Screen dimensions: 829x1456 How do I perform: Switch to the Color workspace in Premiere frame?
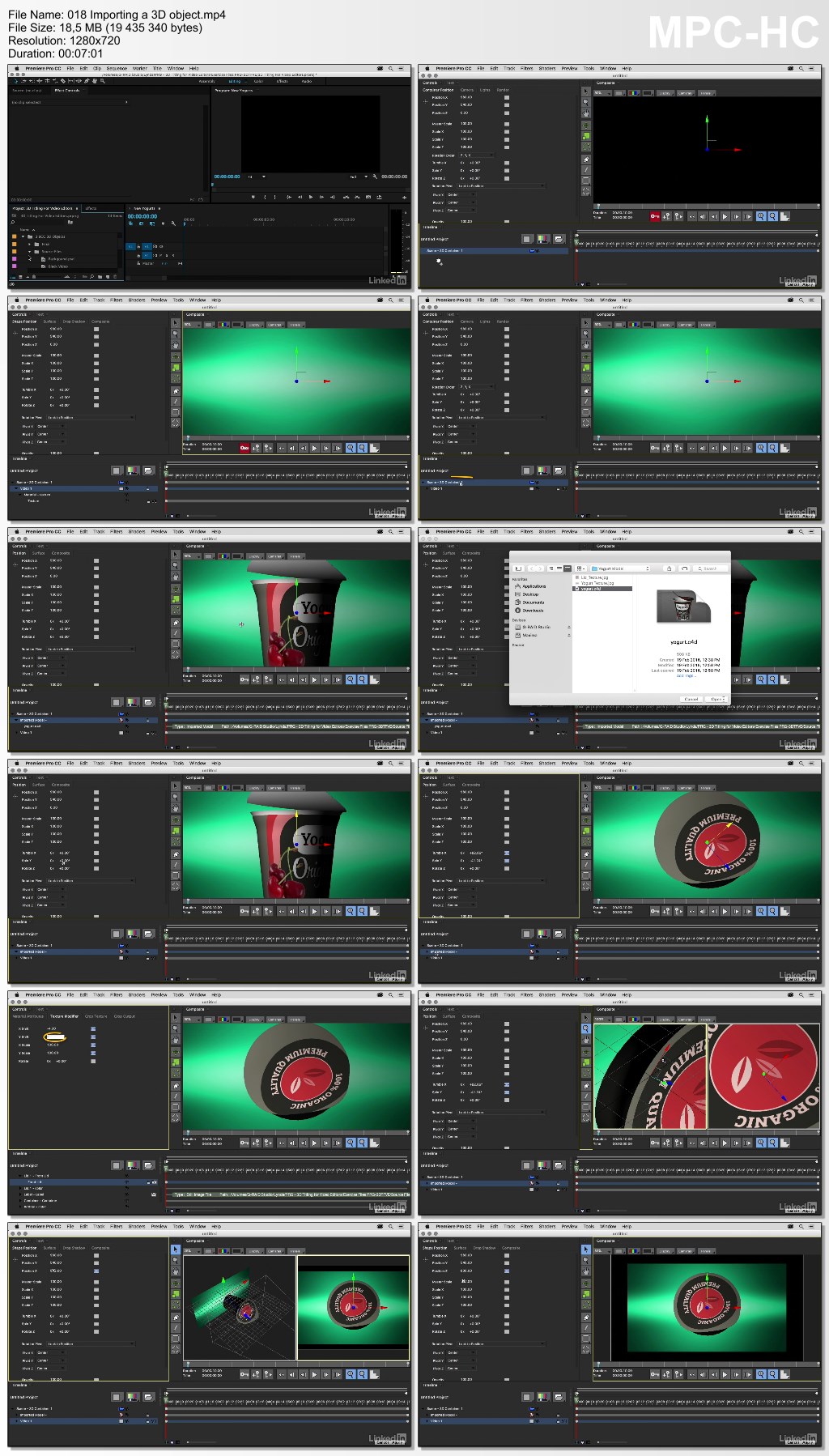[x=258, y=81]
